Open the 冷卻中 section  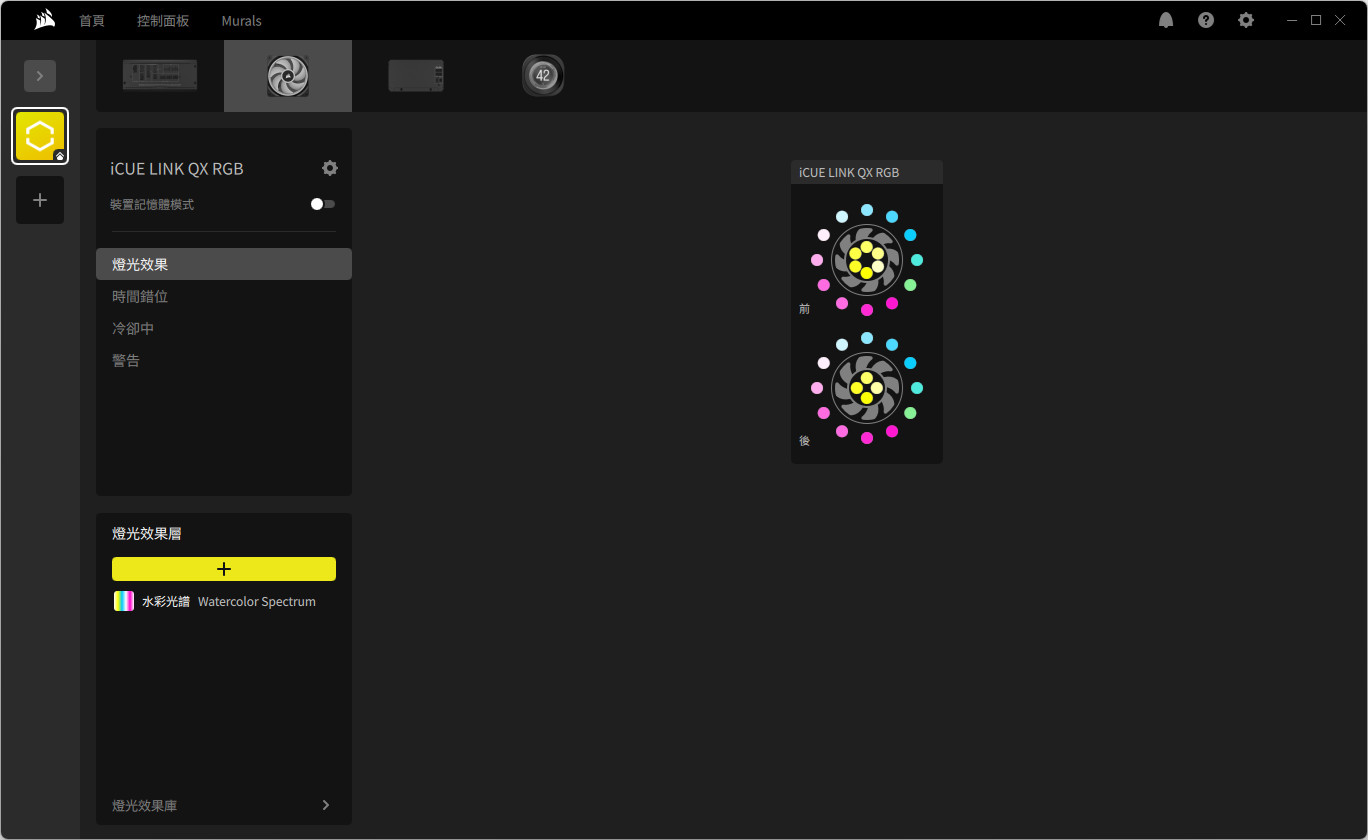click(x=133, y=329)
